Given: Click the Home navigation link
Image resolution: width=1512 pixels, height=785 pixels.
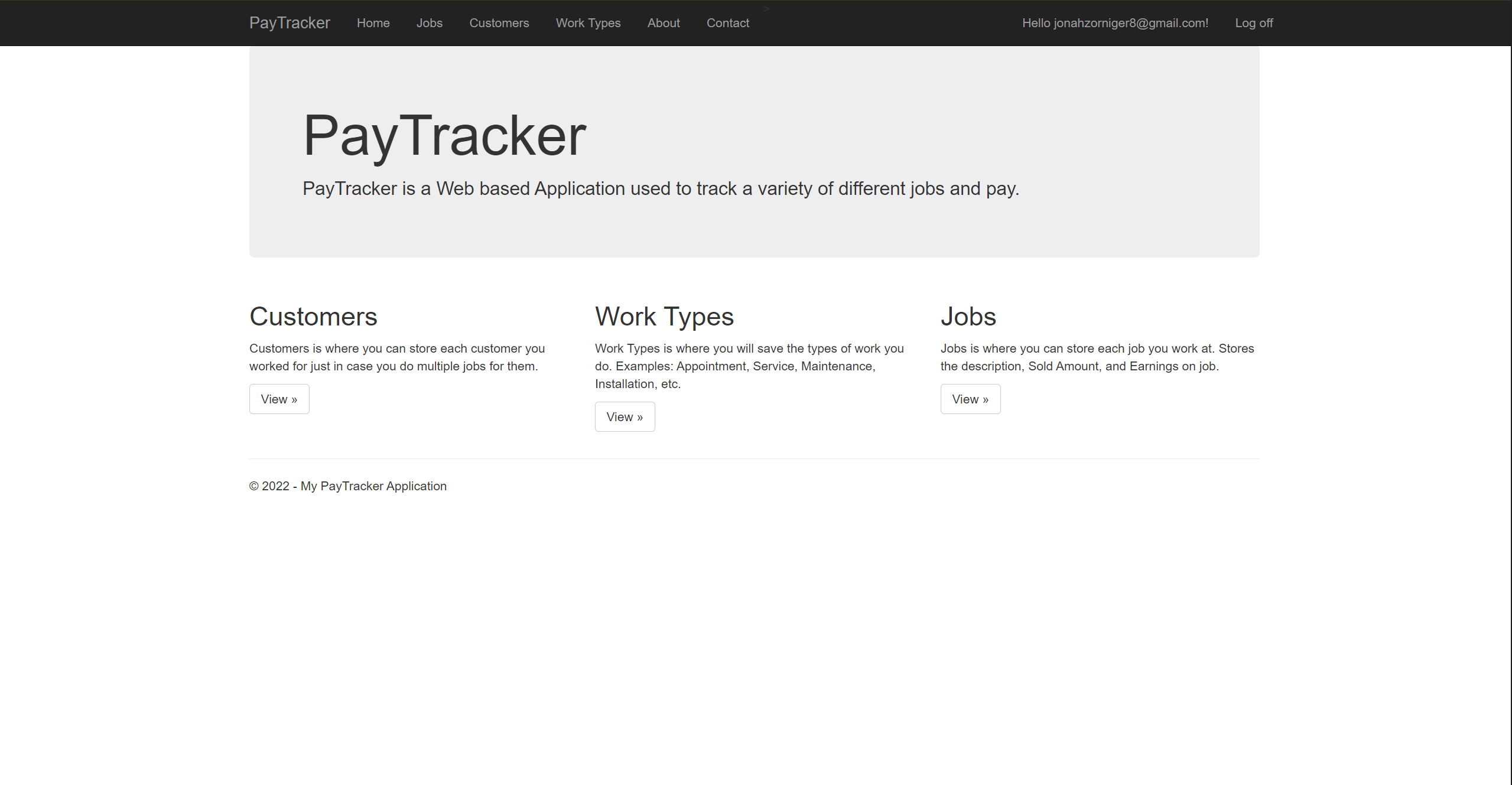Looking at the screenshot, I should click(374, 23).
